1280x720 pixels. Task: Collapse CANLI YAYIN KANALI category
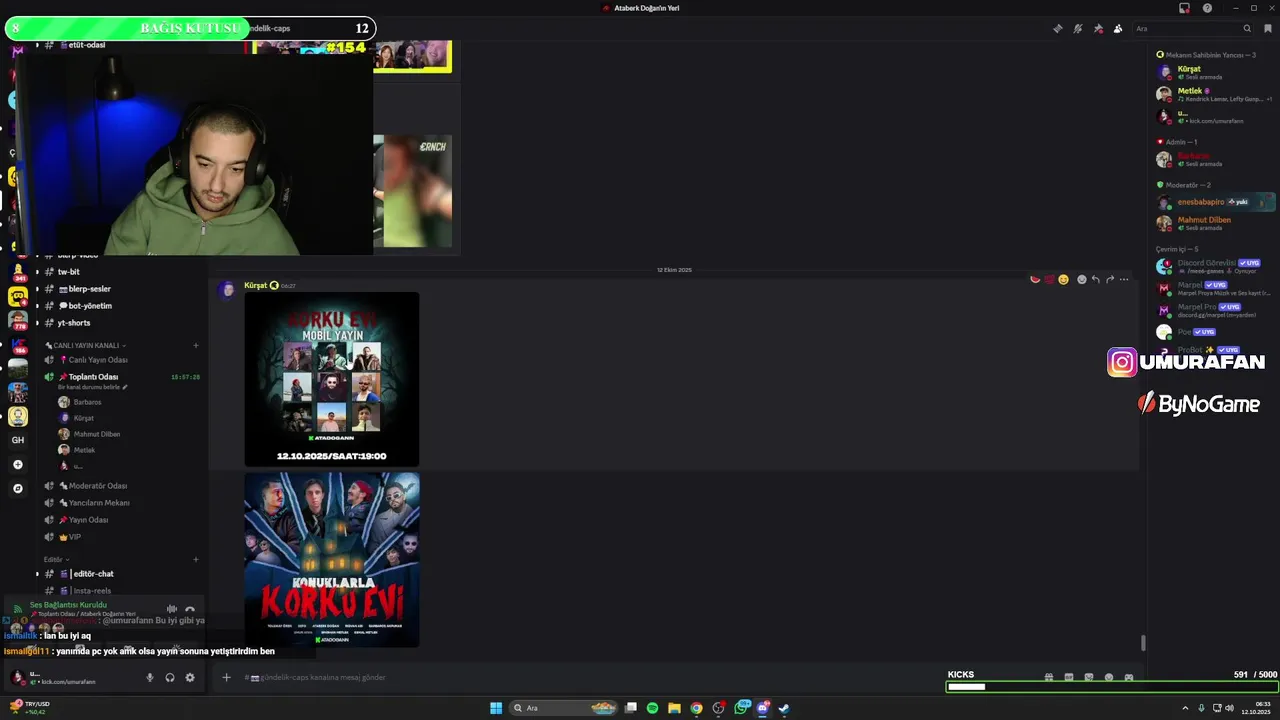(86, 345)
